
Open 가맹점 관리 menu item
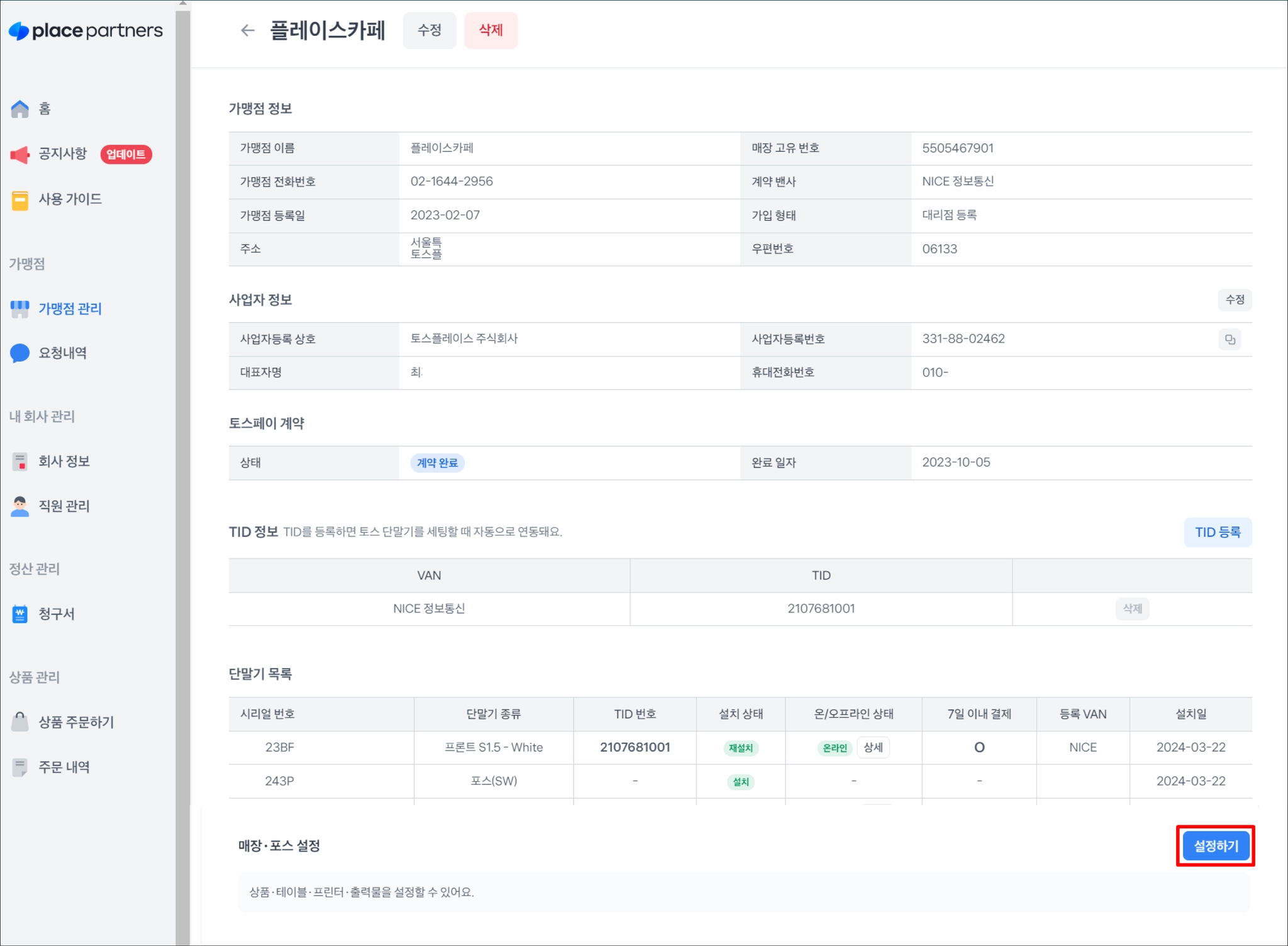click(x=70, y=308)
